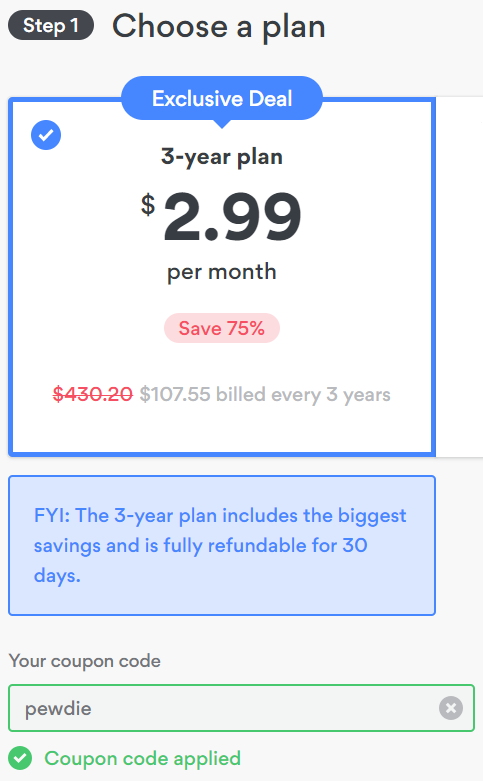This screenshot has height=781, width=483.
Task: Click the dollar sign beside the price
Action: click(x=148, y=205)
